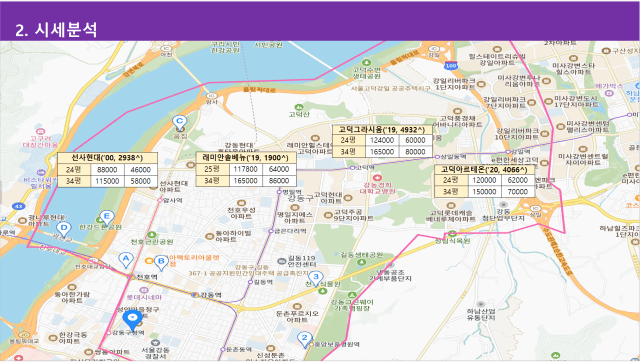Click the 둔촌푸르지오아파트 apartment icon

coord(297,306)
